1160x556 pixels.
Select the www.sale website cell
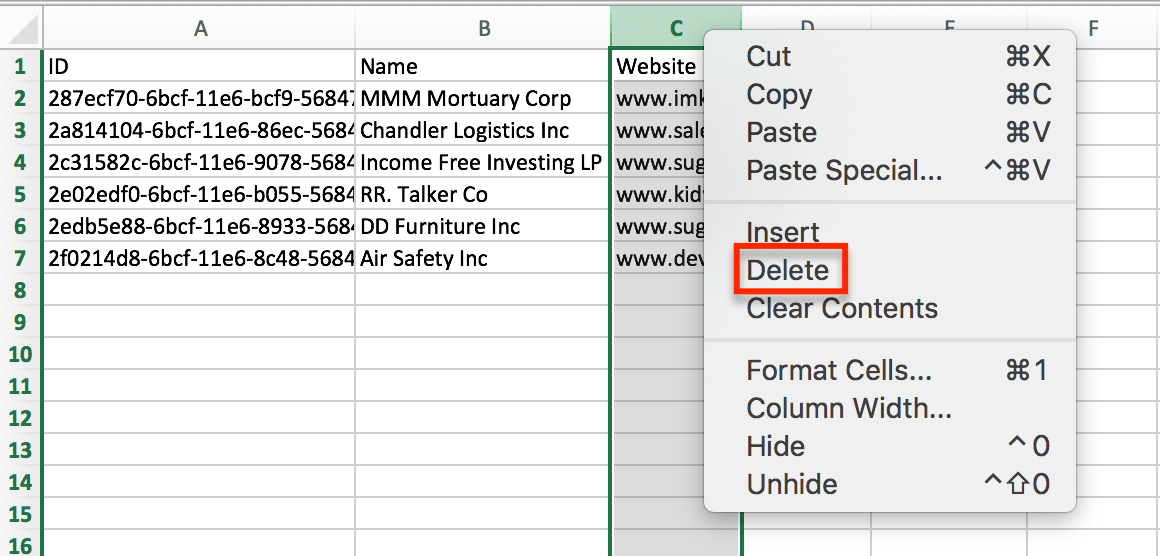point(657,130)
